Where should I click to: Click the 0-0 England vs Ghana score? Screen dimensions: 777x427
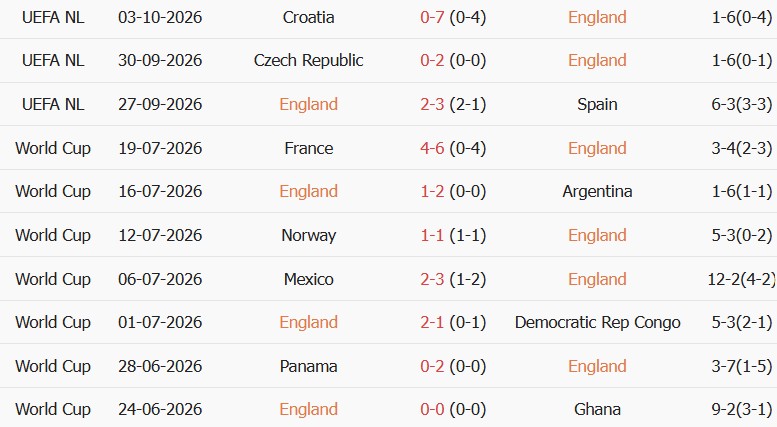432,409
